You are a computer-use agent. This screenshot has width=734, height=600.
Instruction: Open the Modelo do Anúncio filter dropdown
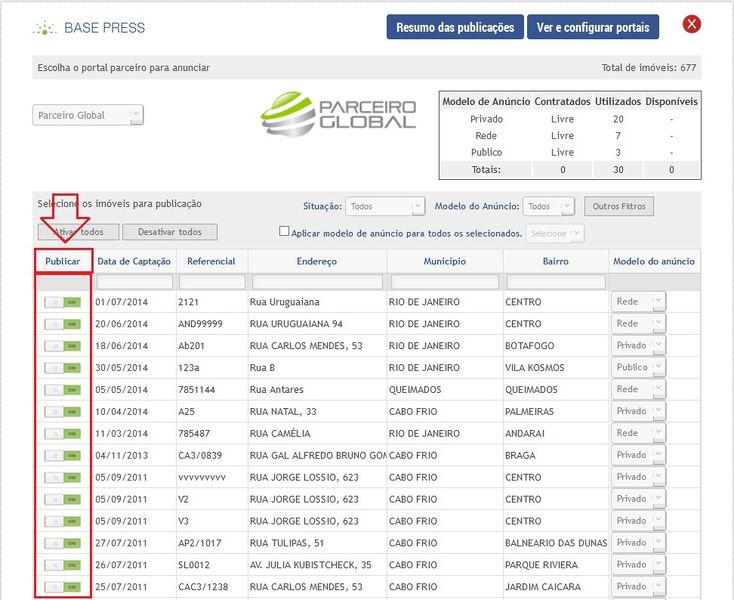pos(550,206)
